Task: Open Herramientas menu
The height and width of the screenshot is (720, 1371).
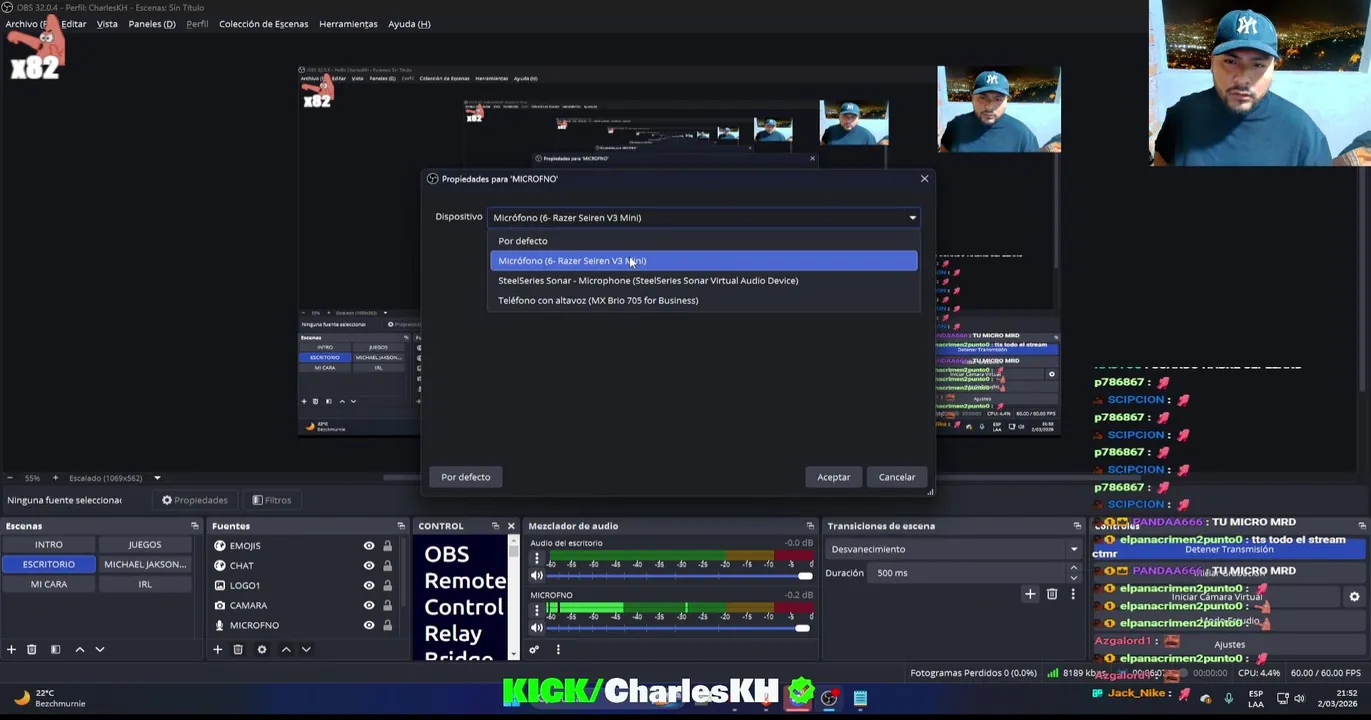Action: click(348, 24)
